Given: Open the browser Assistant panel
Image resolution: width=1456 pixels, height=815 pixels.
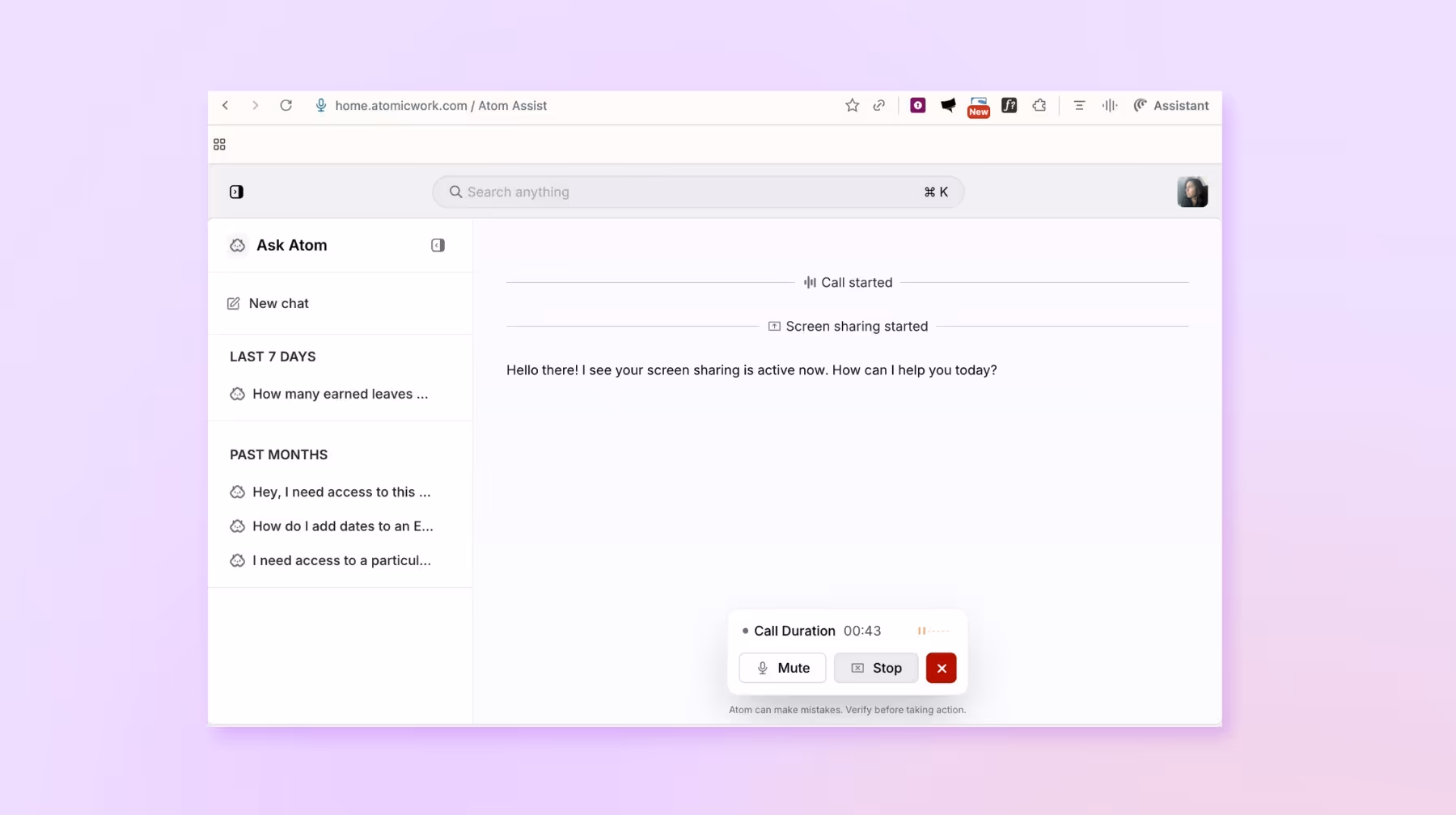Looking at the screenshot, I should tap(1170, 105).
